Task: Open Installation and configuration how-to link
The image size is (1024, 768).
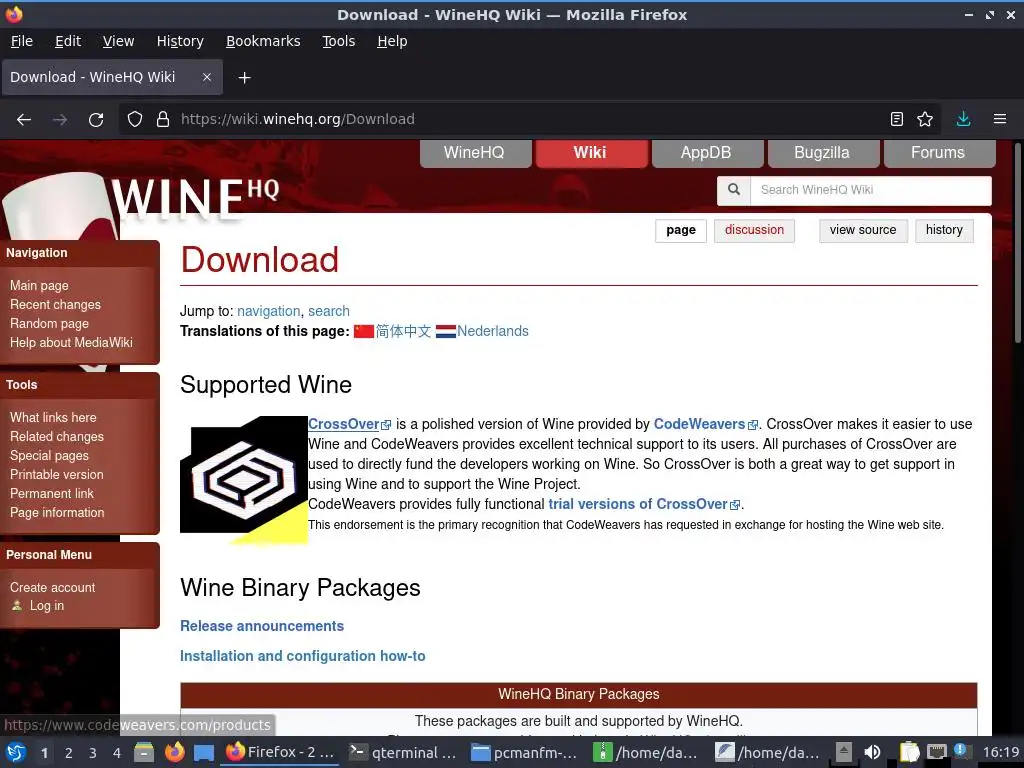Action: (302, 656)
